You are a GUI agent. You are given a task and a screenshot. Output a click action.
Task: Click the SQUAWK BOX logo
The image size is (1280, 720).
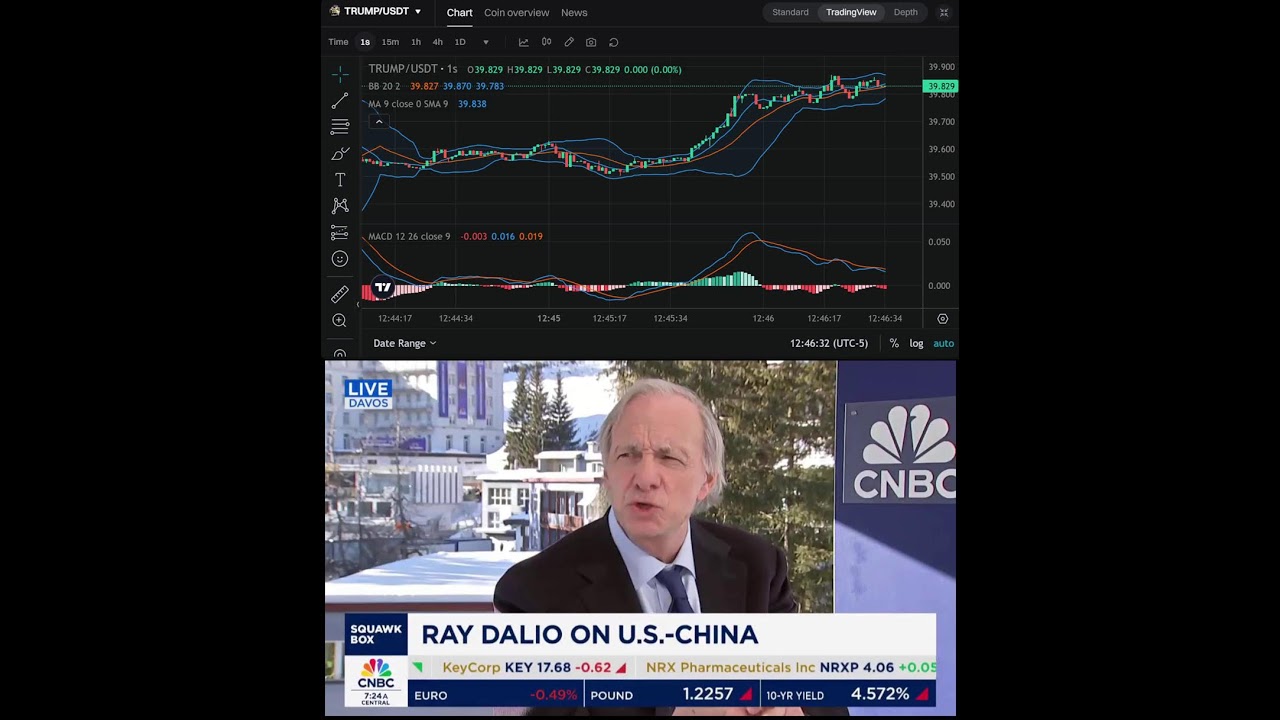point(376,634)
